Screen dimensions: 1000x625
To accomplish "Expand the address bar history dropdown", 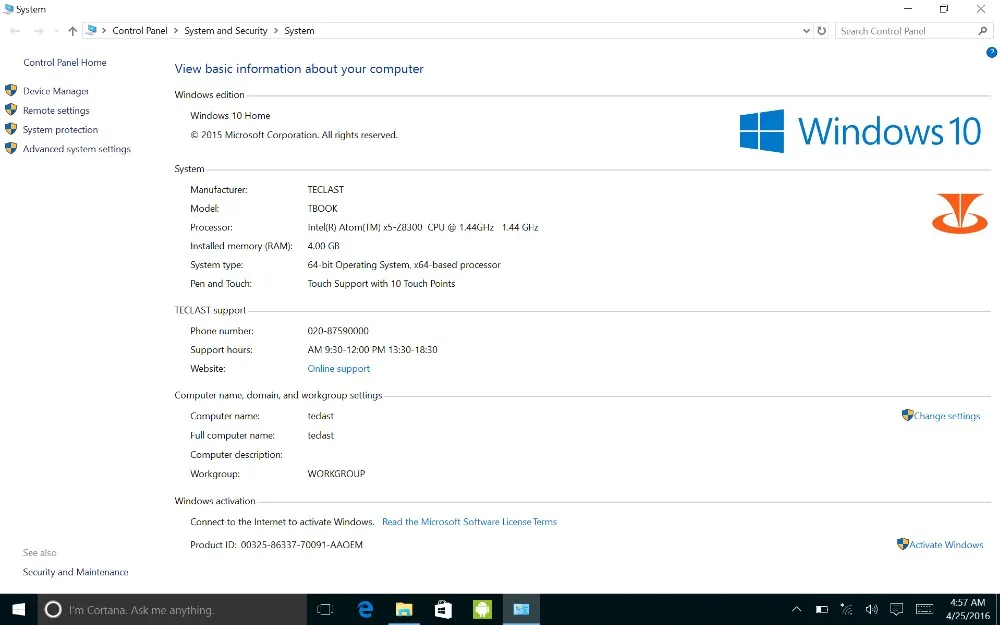I will click(x=806, y=31).
